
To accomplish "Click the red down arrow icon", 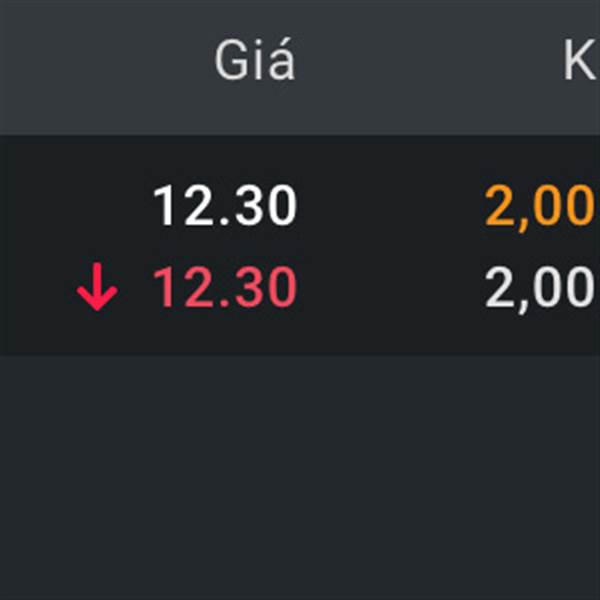I will [97, 287].
